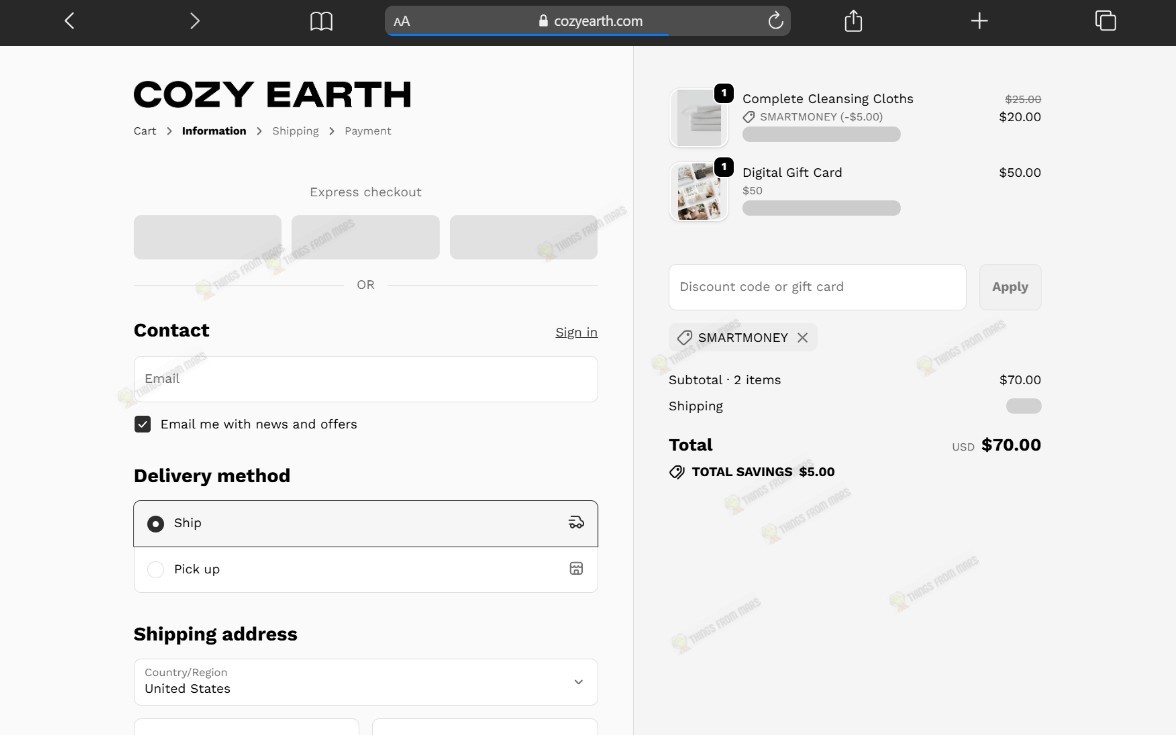Select the Shipping breadcrumb step
This screenshot has width=1176, height=735.
tap(296, 131)
